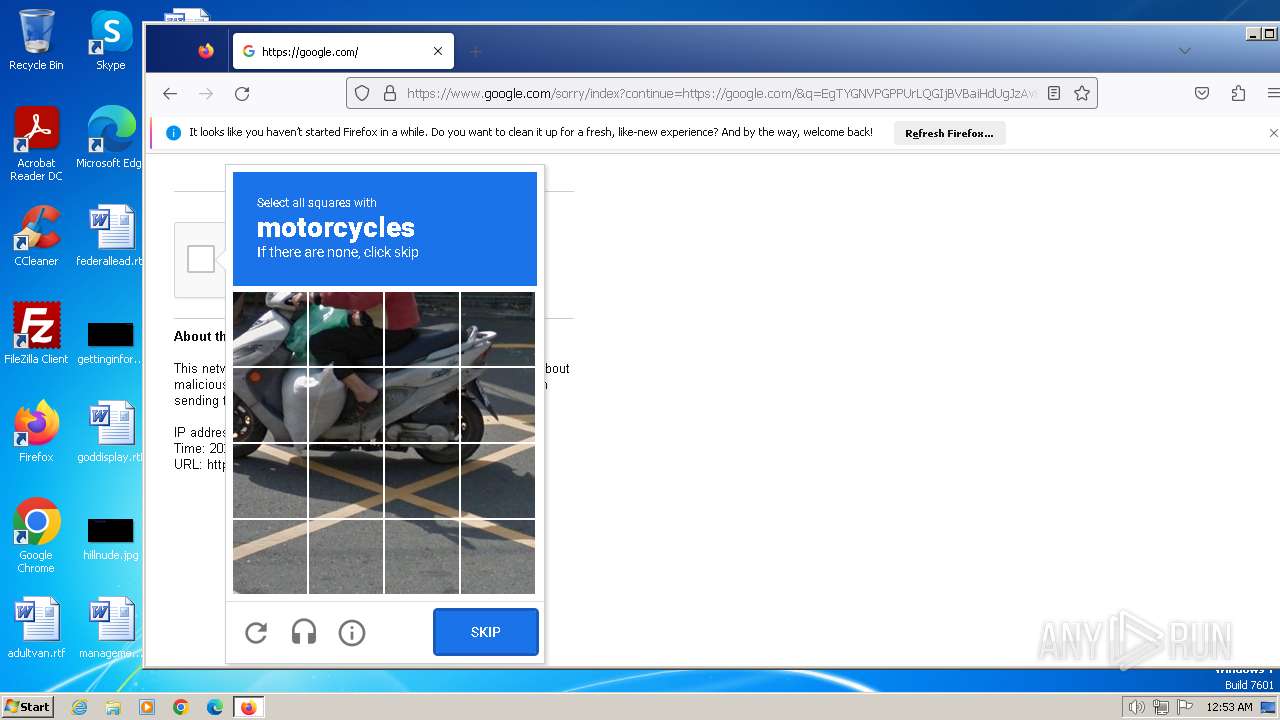Image resolution: width=1280 pixels, height=720 pixels.
Task: Open the Windows Start menu
Action: [28, 706]
